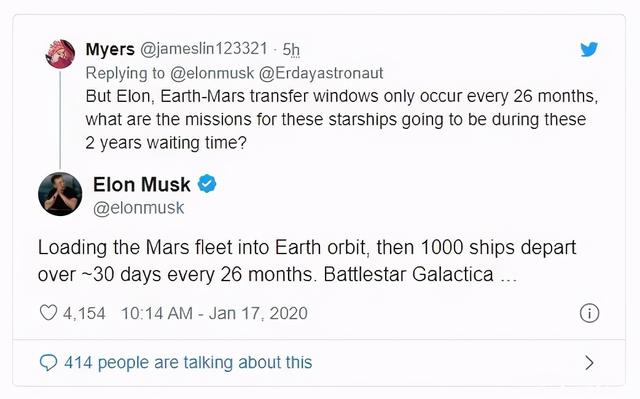The image size is (640, 399).
Task: Click the speech bubble reply icon
Action: (x=48, y=363)
